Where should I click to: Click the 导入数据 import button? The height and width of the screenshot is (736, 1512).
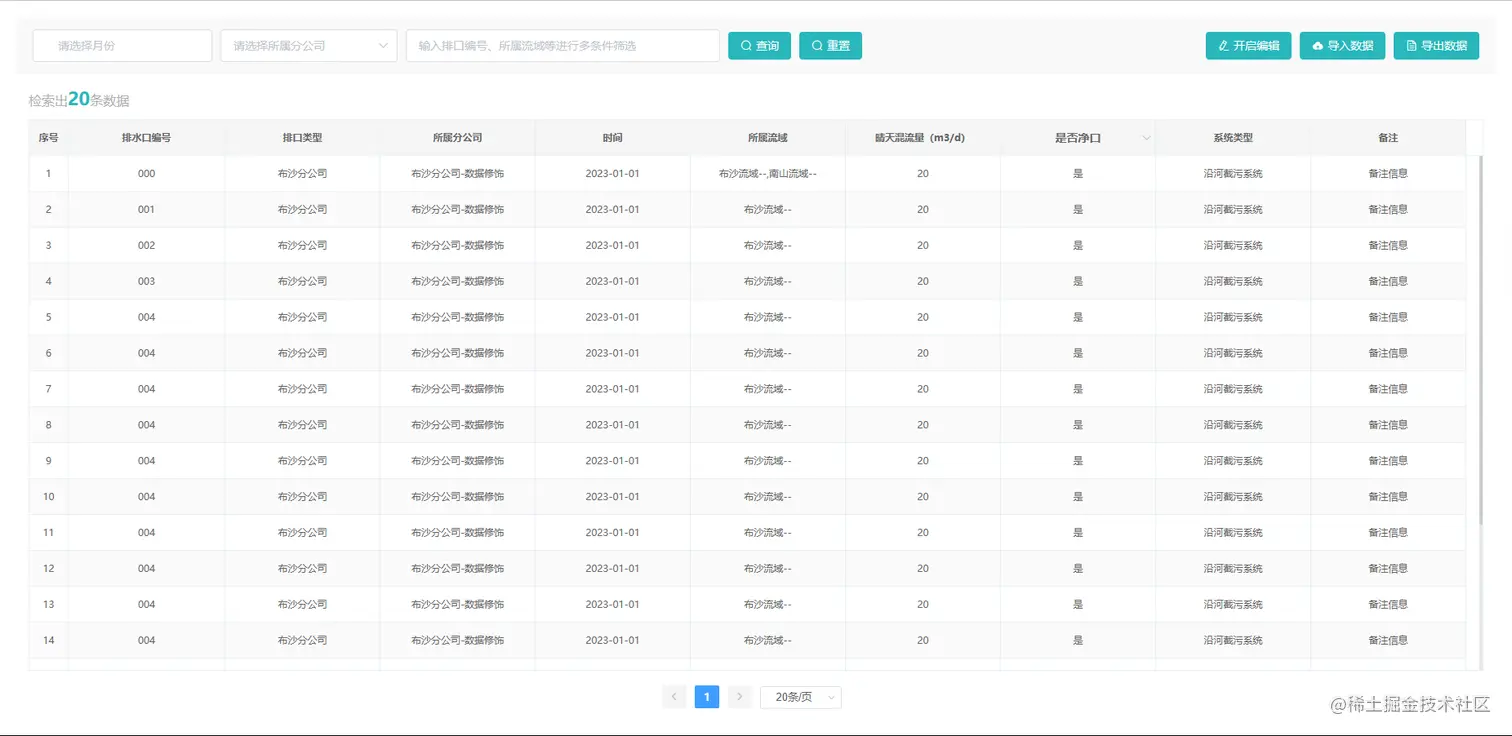click(1342, 46)
